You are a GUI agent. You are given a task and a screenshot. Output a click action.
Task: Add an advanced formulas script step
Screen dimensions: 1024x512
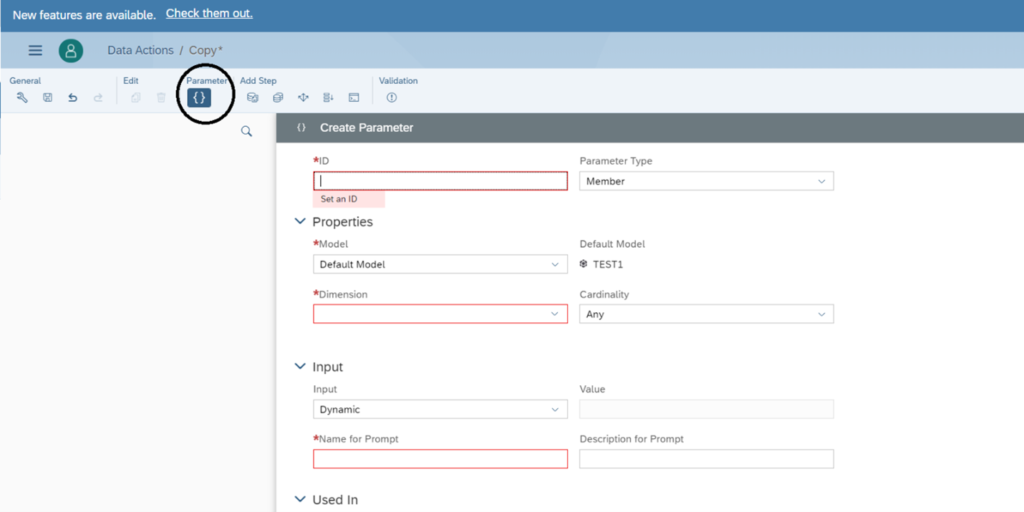coord(353,98)
